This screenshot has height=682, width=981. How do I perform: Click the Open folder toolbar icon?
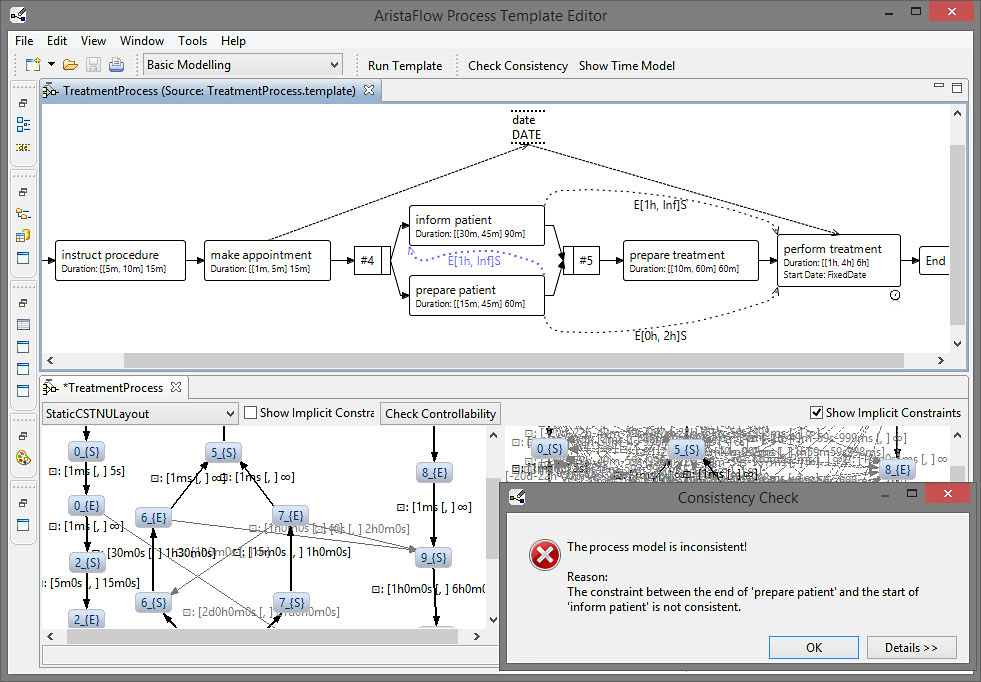[70, 64]
